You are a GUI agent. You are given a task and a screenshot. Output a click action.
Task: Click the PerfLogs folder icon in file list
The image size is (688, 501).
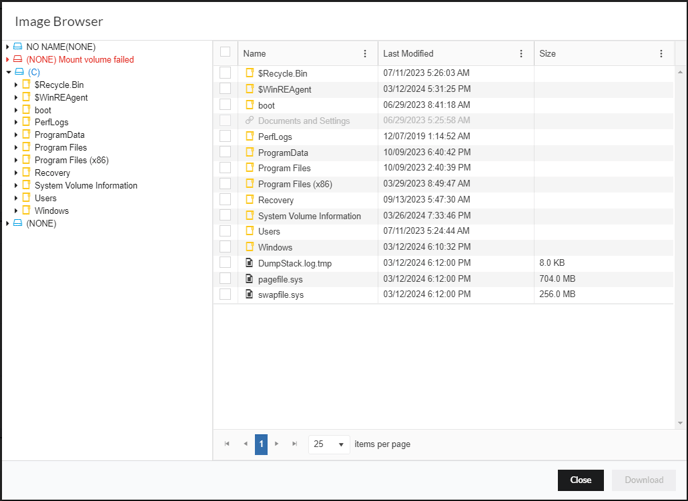tap(250, 136)
